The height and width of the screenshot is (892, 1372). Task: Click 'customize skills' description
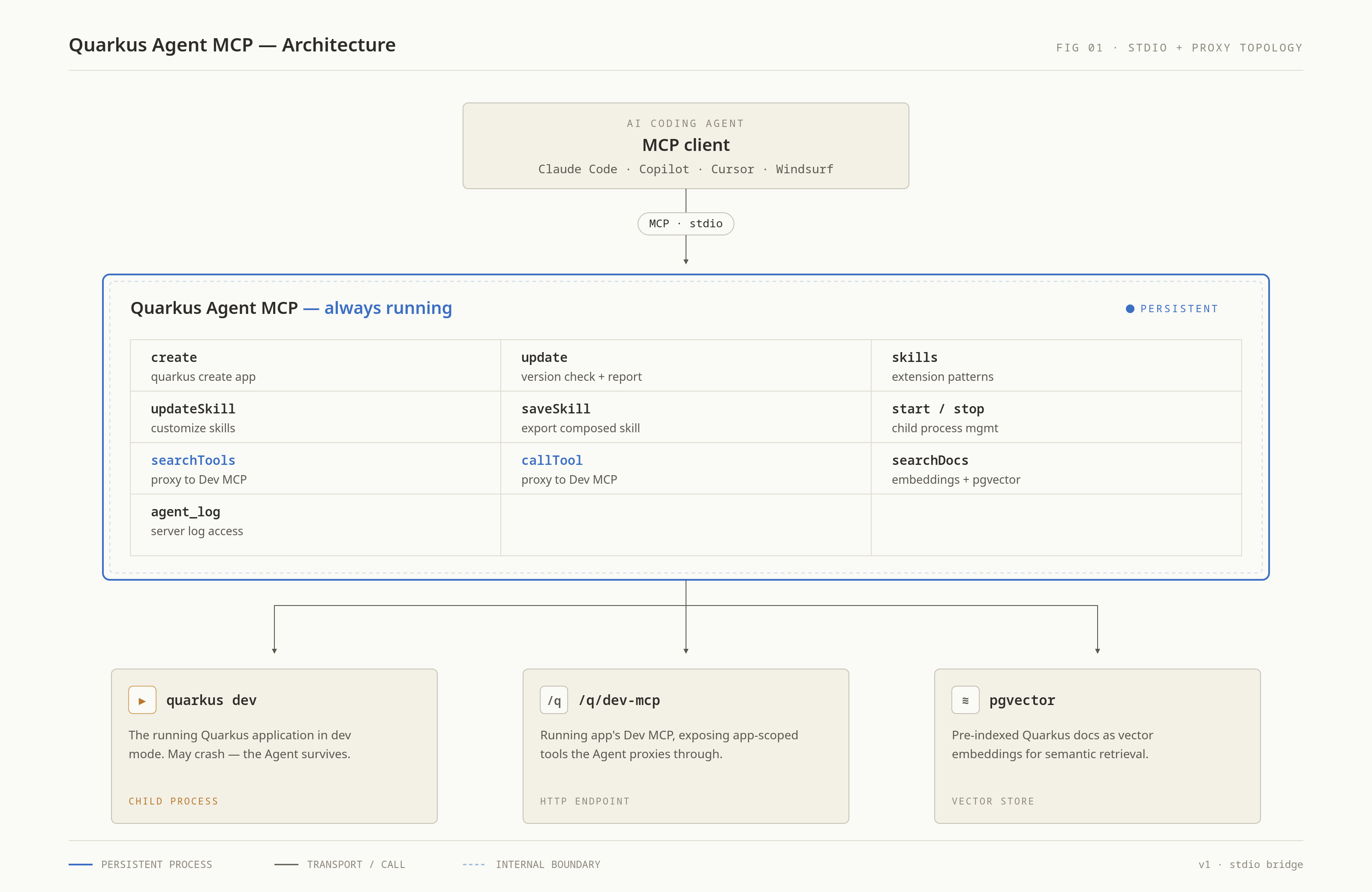point(193,428)
